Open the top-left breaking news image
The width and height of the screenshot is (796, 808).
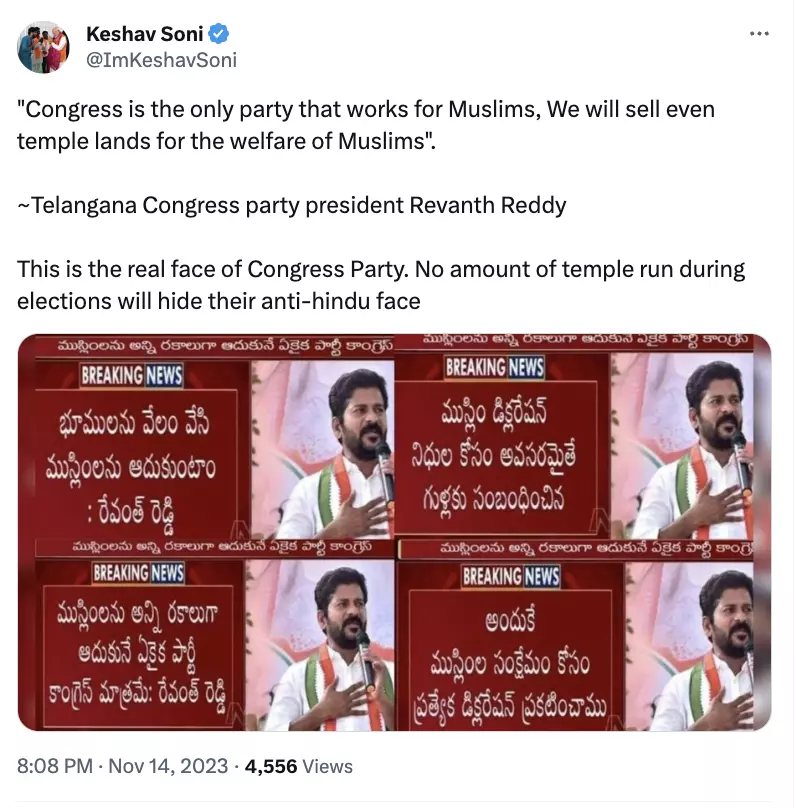(206, 436)
